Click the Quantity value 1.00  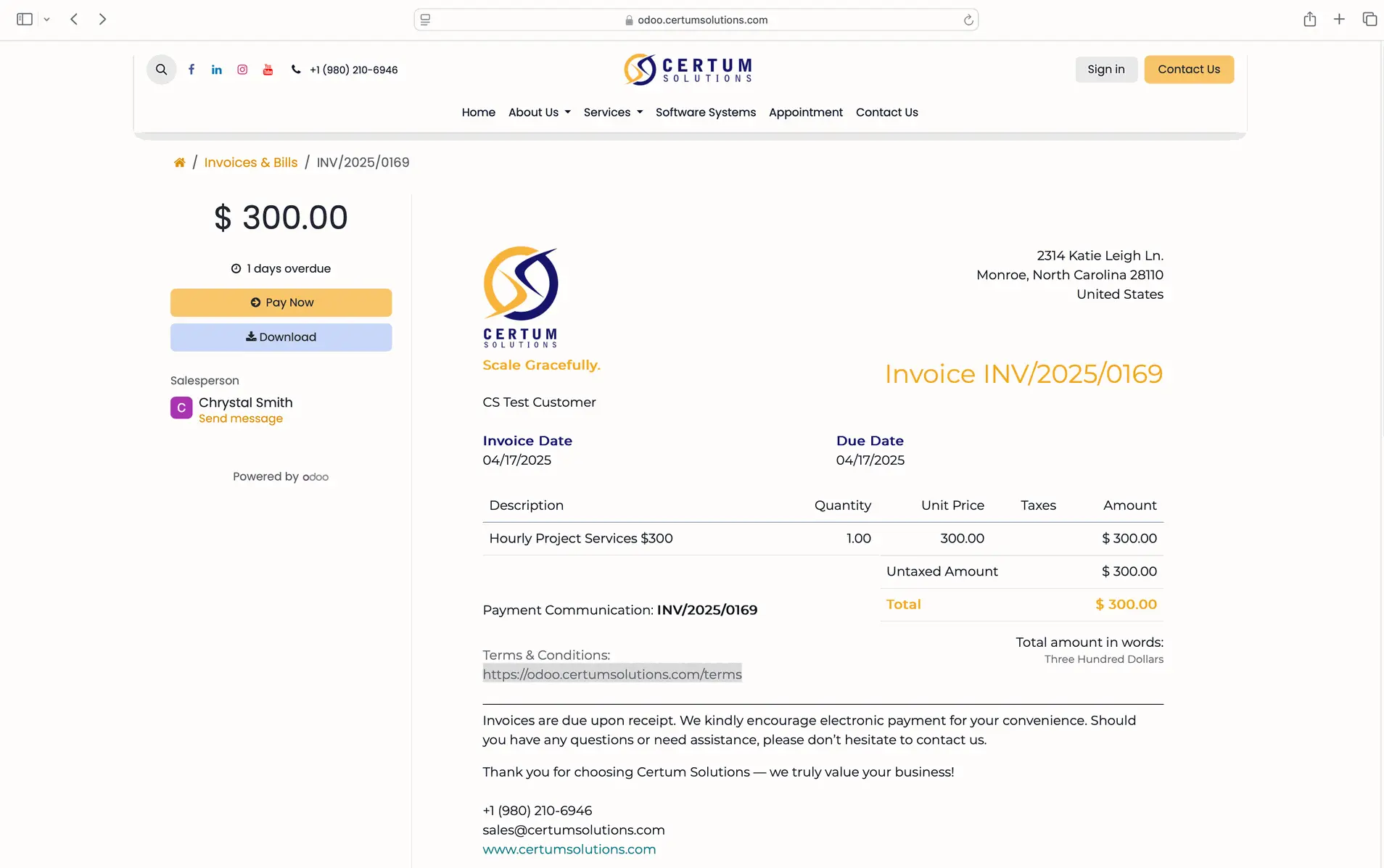859,539
